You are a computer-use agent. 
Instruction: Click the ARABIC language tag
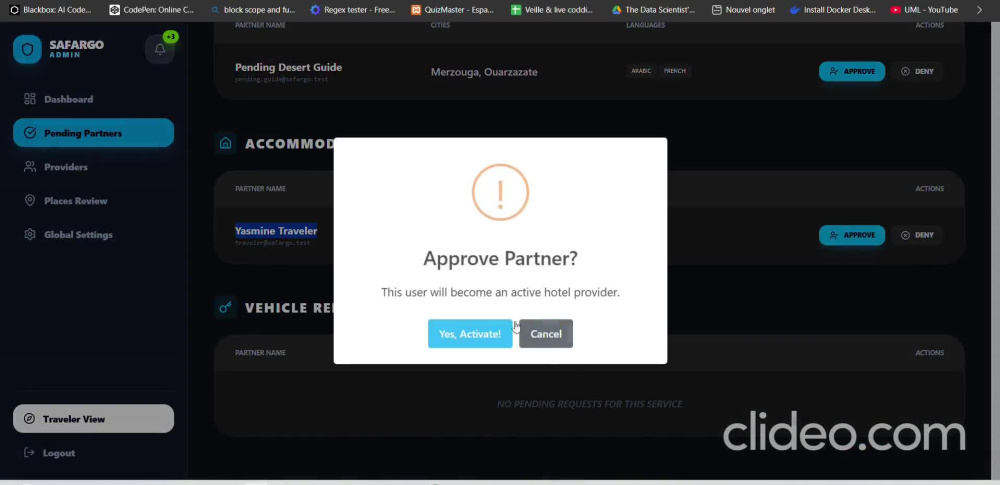pyautogui.click(x=642, y=71)
